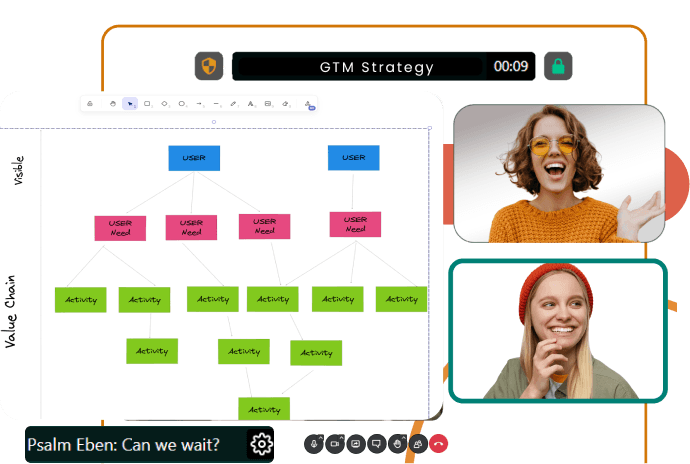Select the woman in orange sweater video tile
The image size is (690, 464).
pyautogui.click(x=559, y=173)
